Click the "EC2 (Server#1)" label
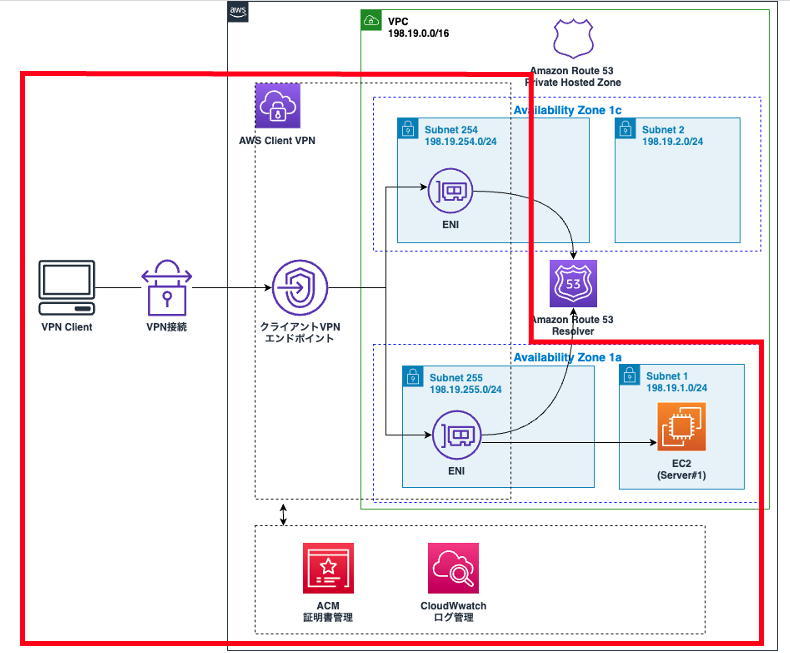The width and height of the screenshot is (790, 653). tap(681, 469)
